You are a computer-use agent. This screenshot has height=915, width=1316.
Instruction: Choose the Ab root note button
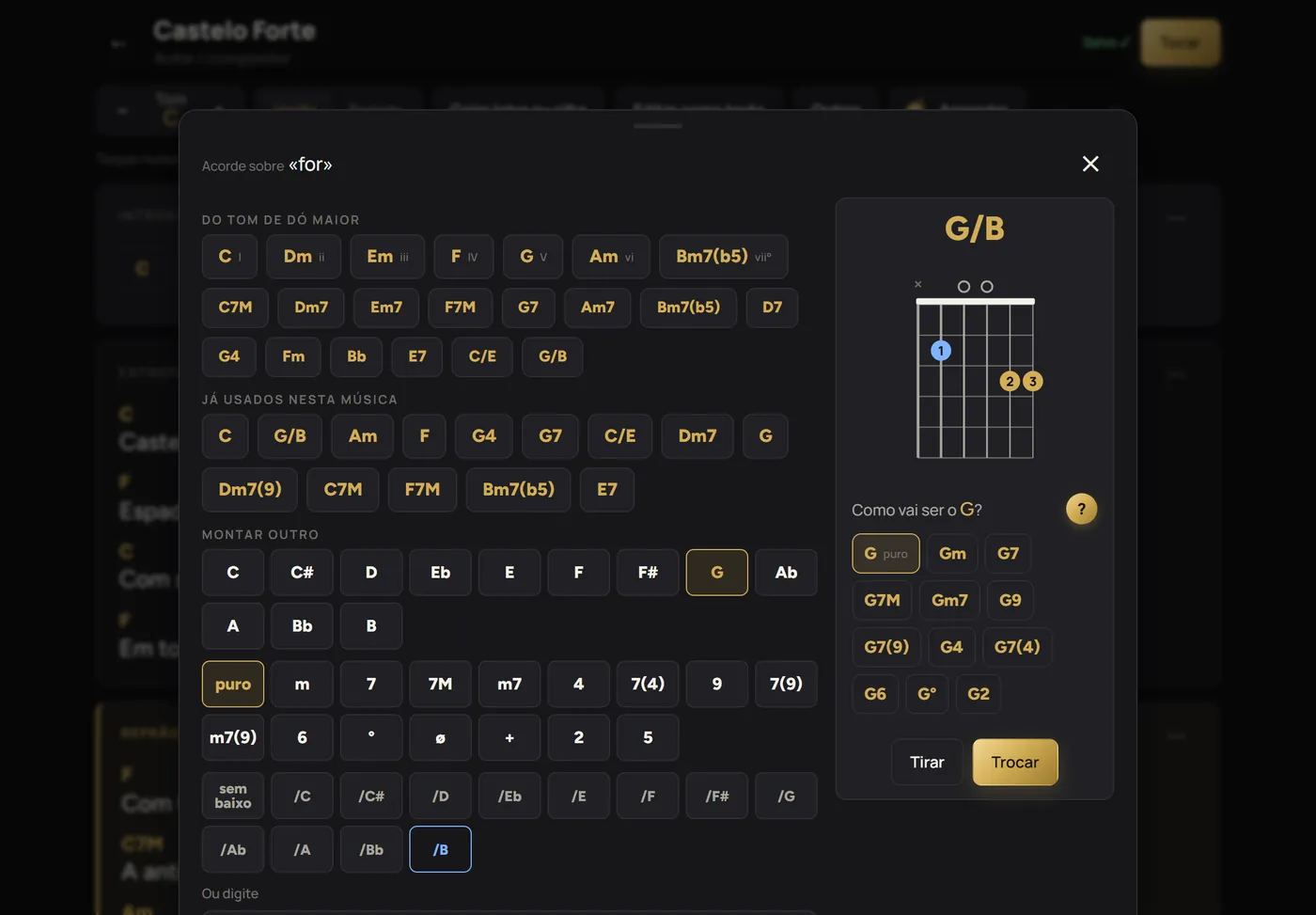pos(786,573)
